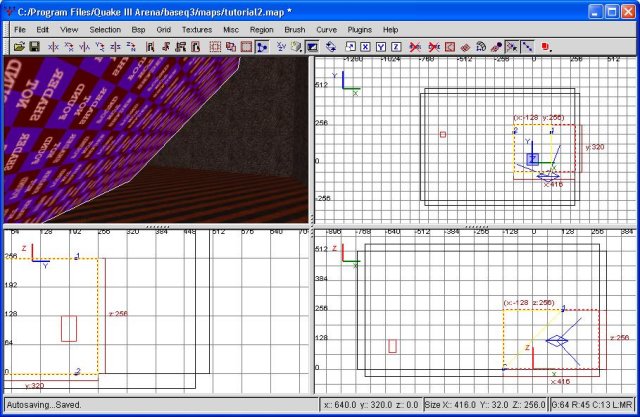Change the 2D view orientation (XYZ icon)
The height and width of the screenshot is (417, 640).
(281, 47)
